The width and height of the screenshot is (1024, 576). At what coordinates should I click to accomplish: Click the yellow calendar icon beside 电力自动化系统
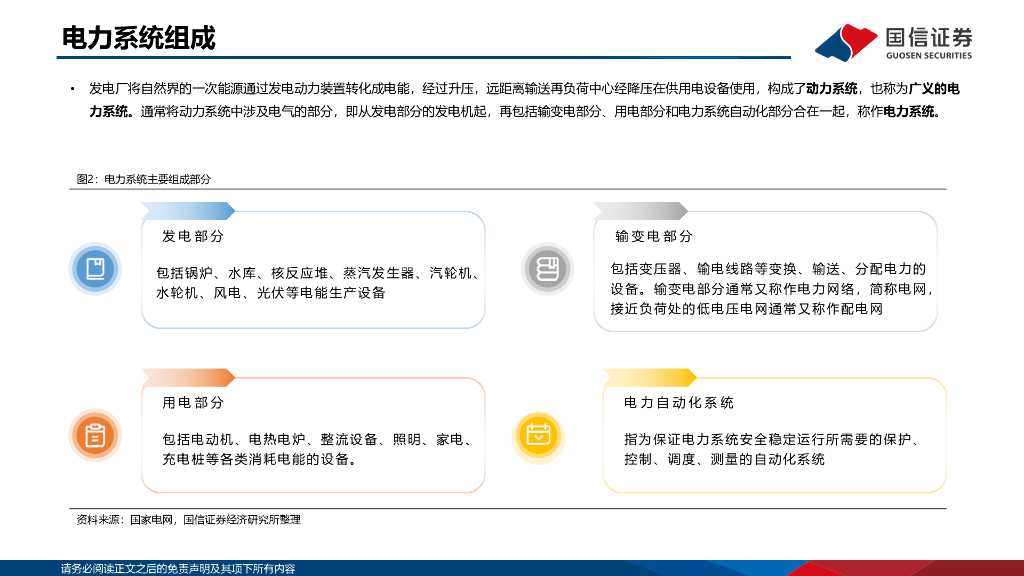click(538, 436)
